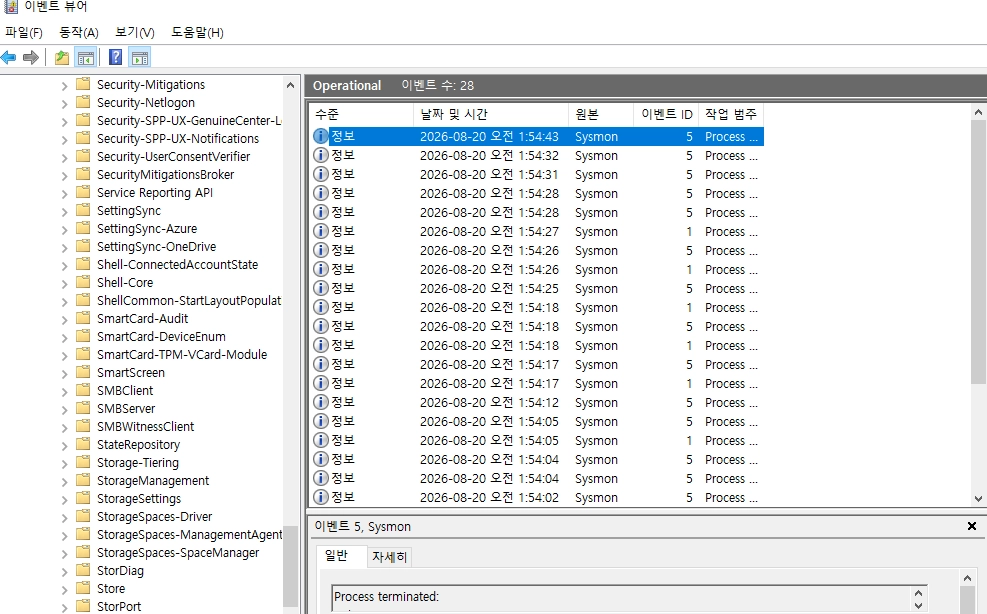Click the Up one level folder icon
The width and height of the screenshot is (987, 614).
tap(62, 58)
